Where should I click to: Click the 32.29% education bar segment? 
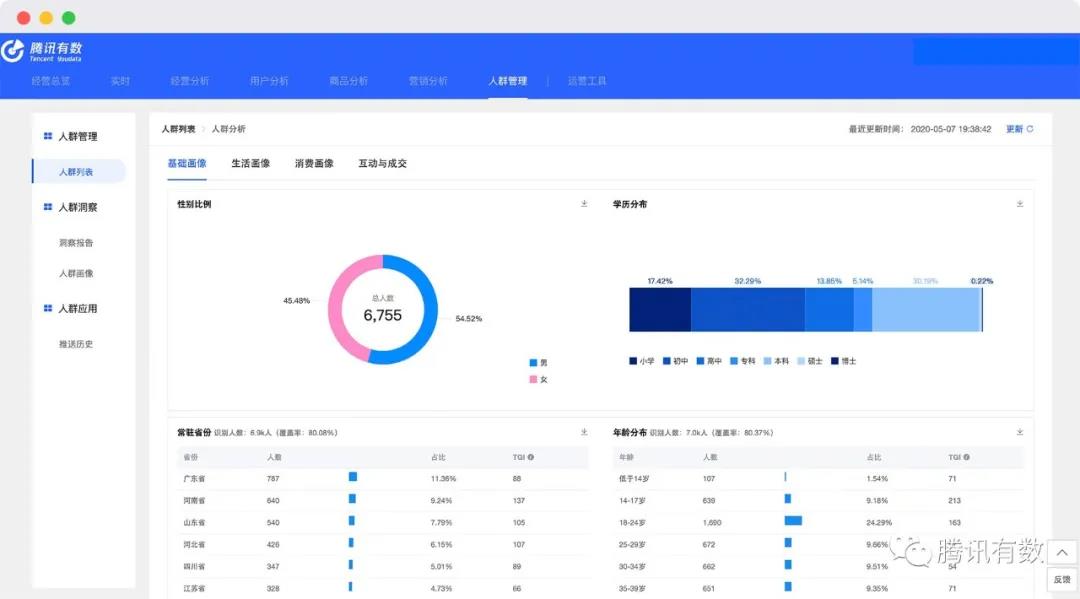748,310
